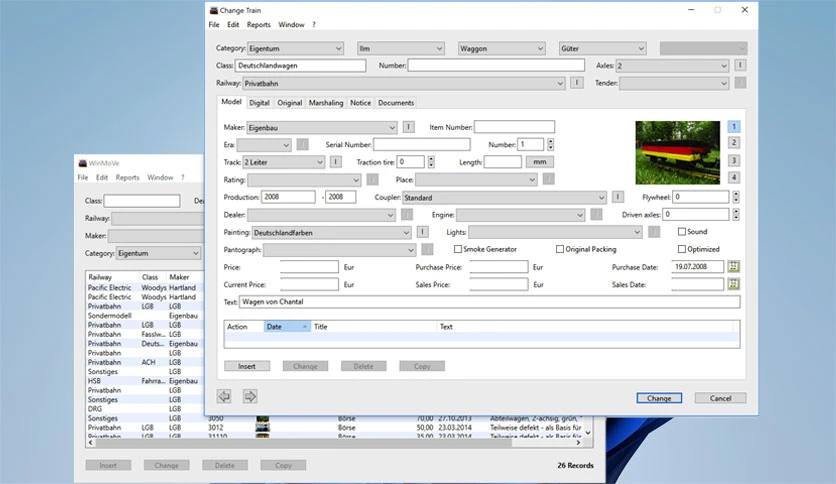Viewport: 836px width, 484px height.
Task: Open the Notice tab
Action: (x=360, y=103)
